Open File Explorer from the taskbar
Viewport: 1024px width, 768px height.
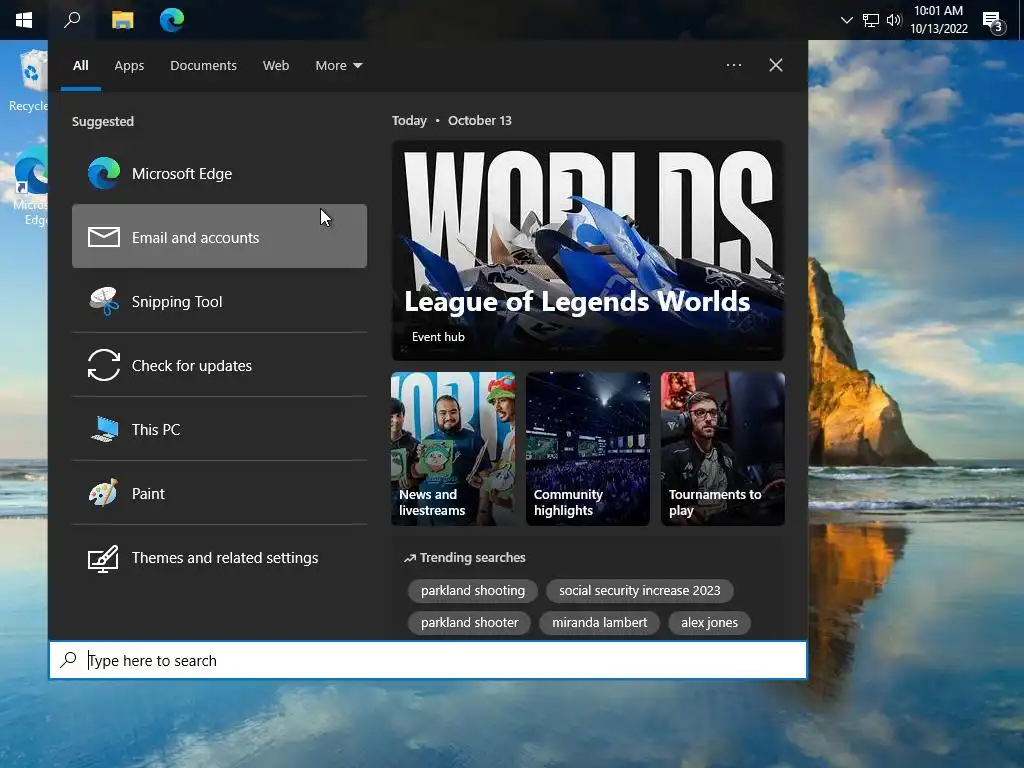pos(122,20)
